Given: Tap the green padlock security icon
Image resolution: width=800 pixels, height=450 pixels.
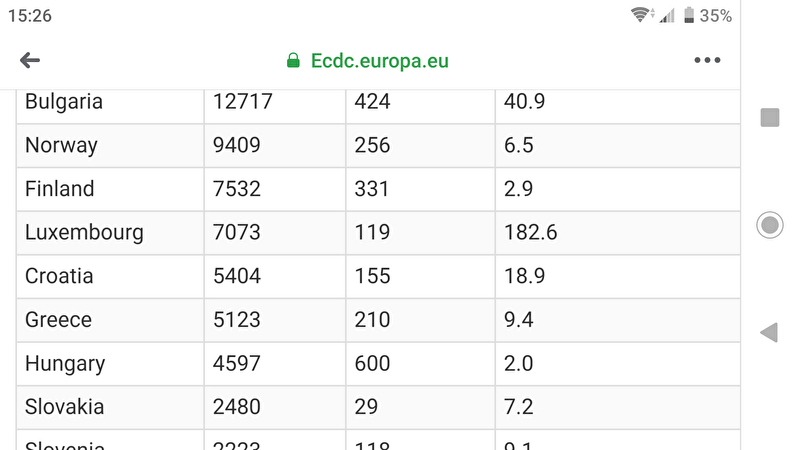Looking at the screenshot, I should tap(293, 60).
